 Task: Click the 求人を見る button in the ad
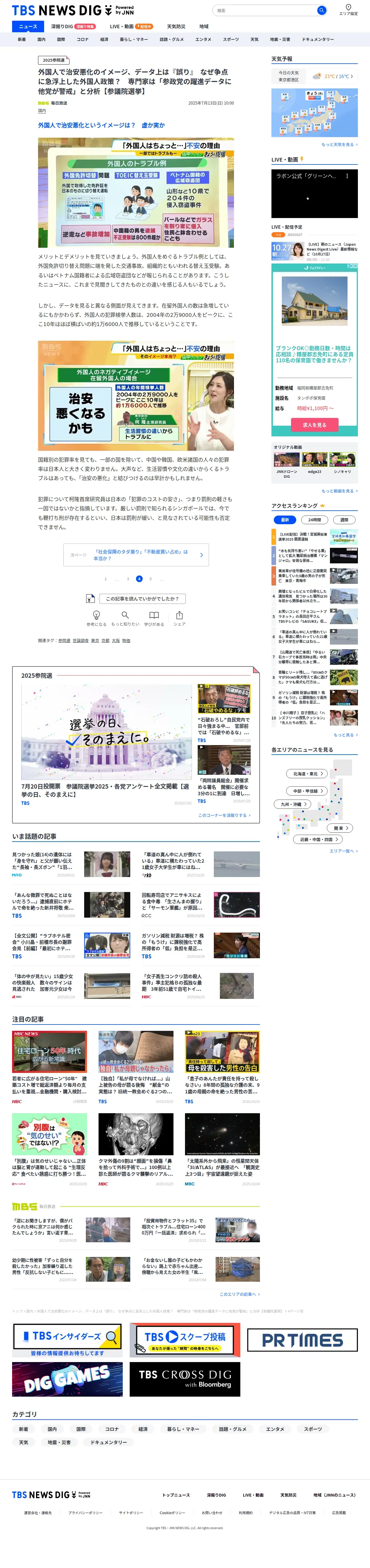315,425
